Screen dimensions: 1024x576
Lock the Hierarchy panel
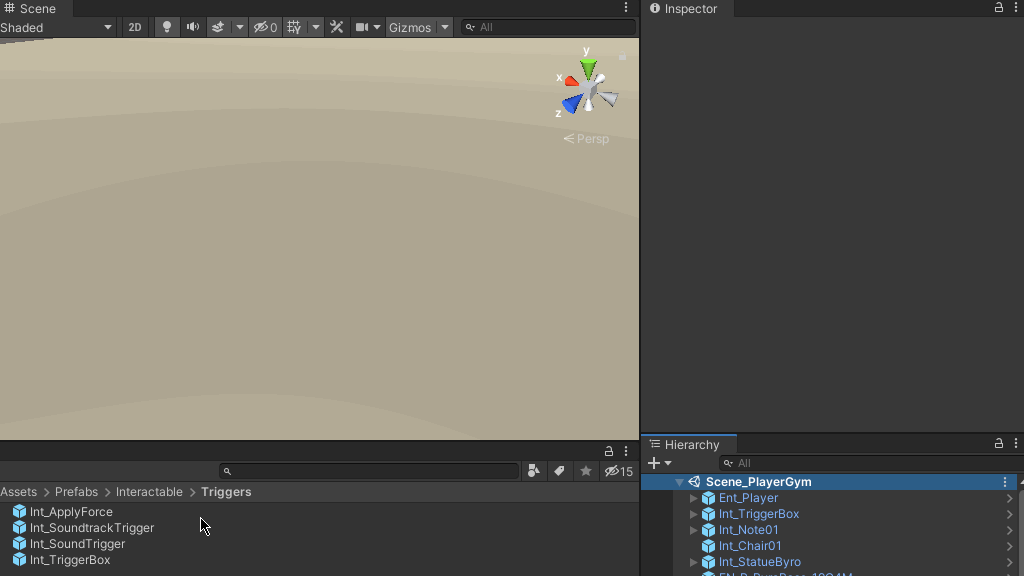(999, 443)
